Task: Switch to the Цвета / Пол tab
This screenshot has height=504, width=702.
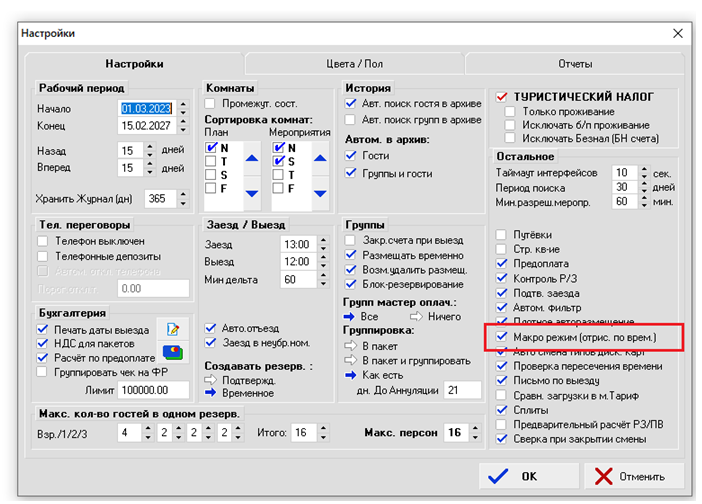Action: (353, 64)
